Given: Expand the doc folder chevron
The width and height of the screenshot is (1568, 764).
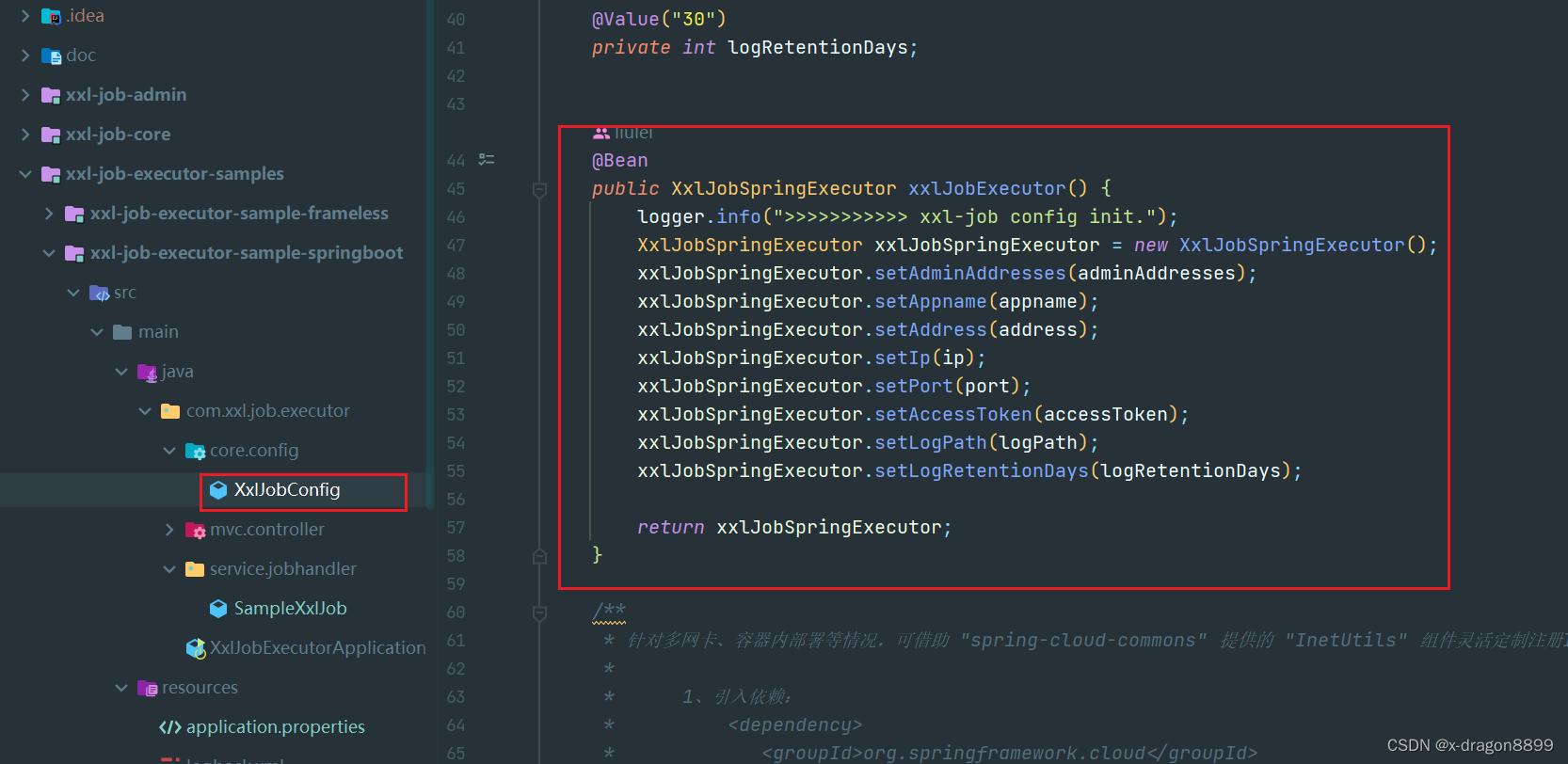Looking at the screenshot, I should (x=25, y=56).
